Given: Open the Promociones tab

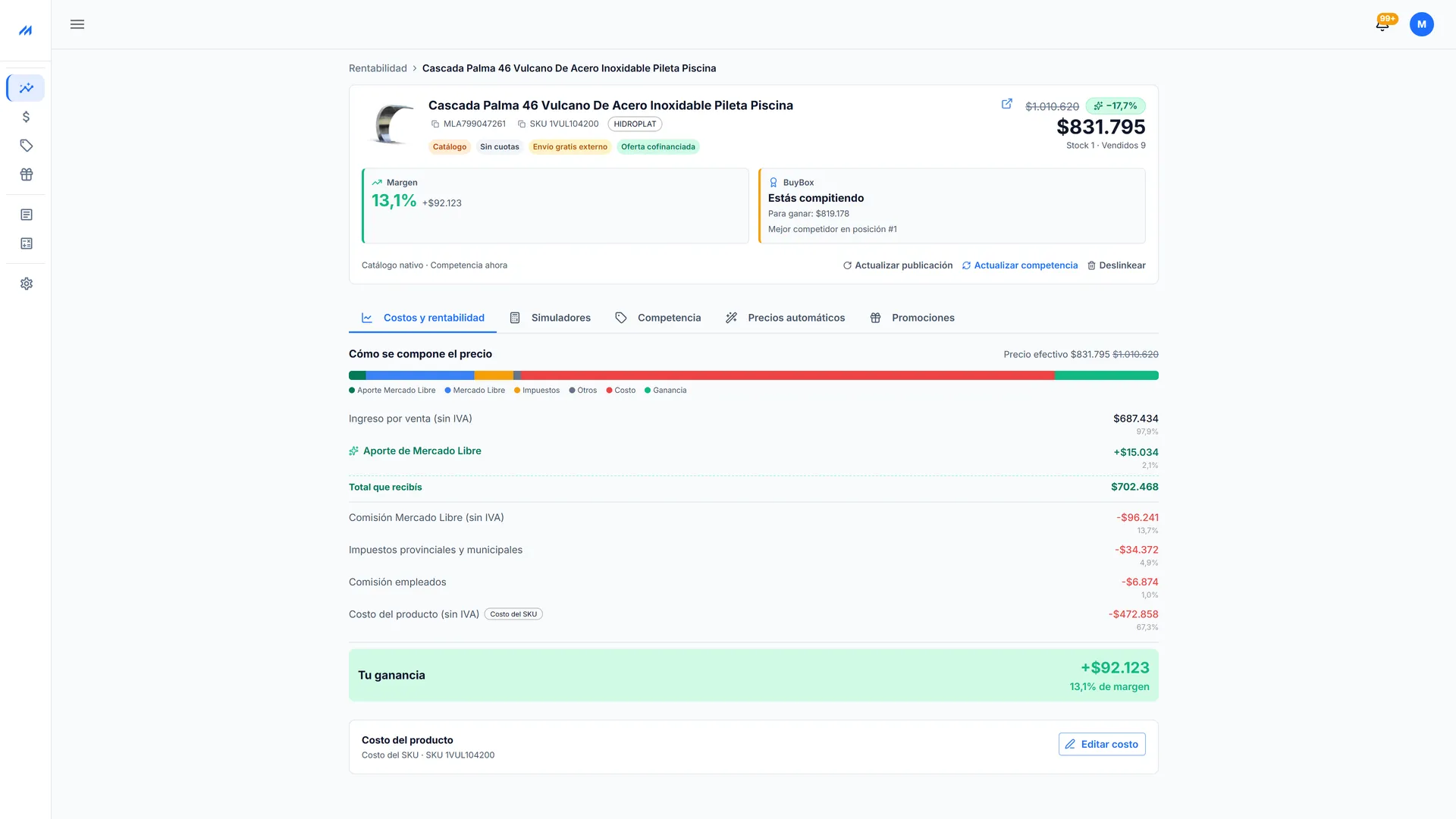Looking at the screenshot, I should pyautogui.click(x=912, y=318).
